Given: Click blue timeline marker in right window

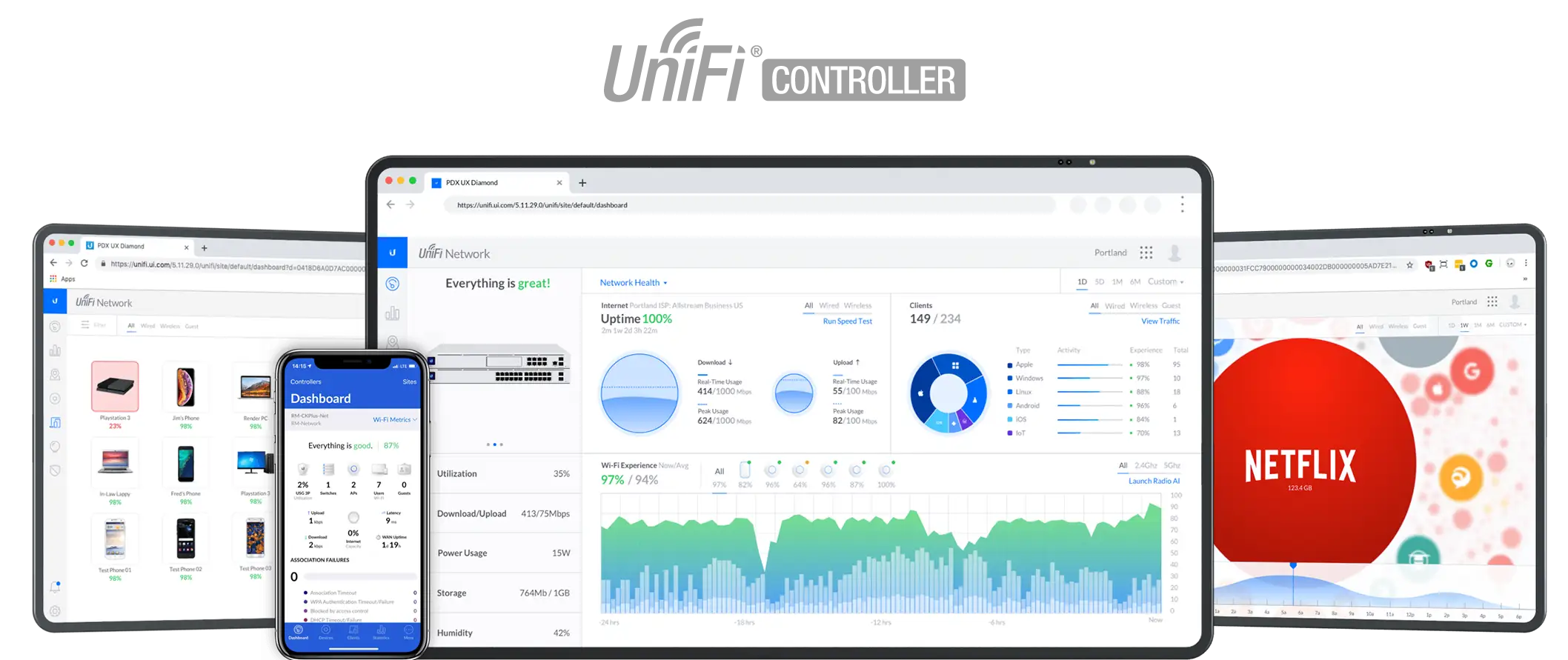Looking at the screenshot, I should point(1293,564).
